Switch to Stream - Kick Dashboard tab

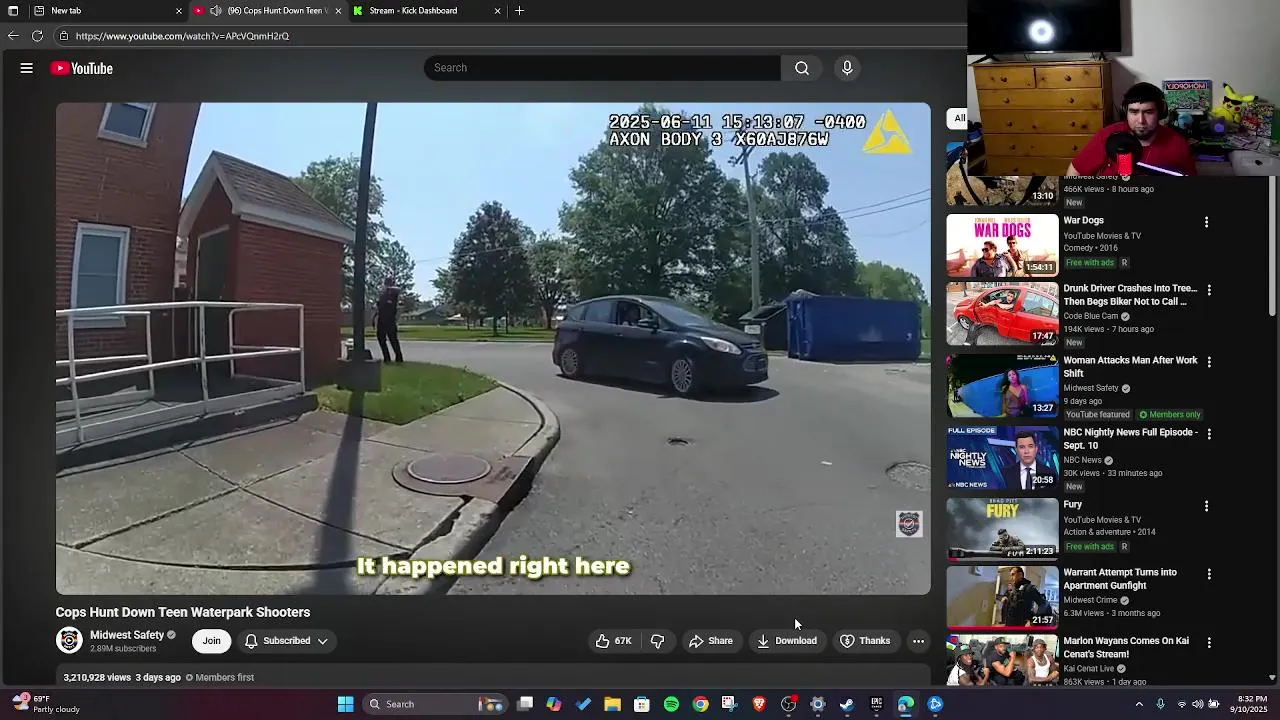click(x=426, y=11)
